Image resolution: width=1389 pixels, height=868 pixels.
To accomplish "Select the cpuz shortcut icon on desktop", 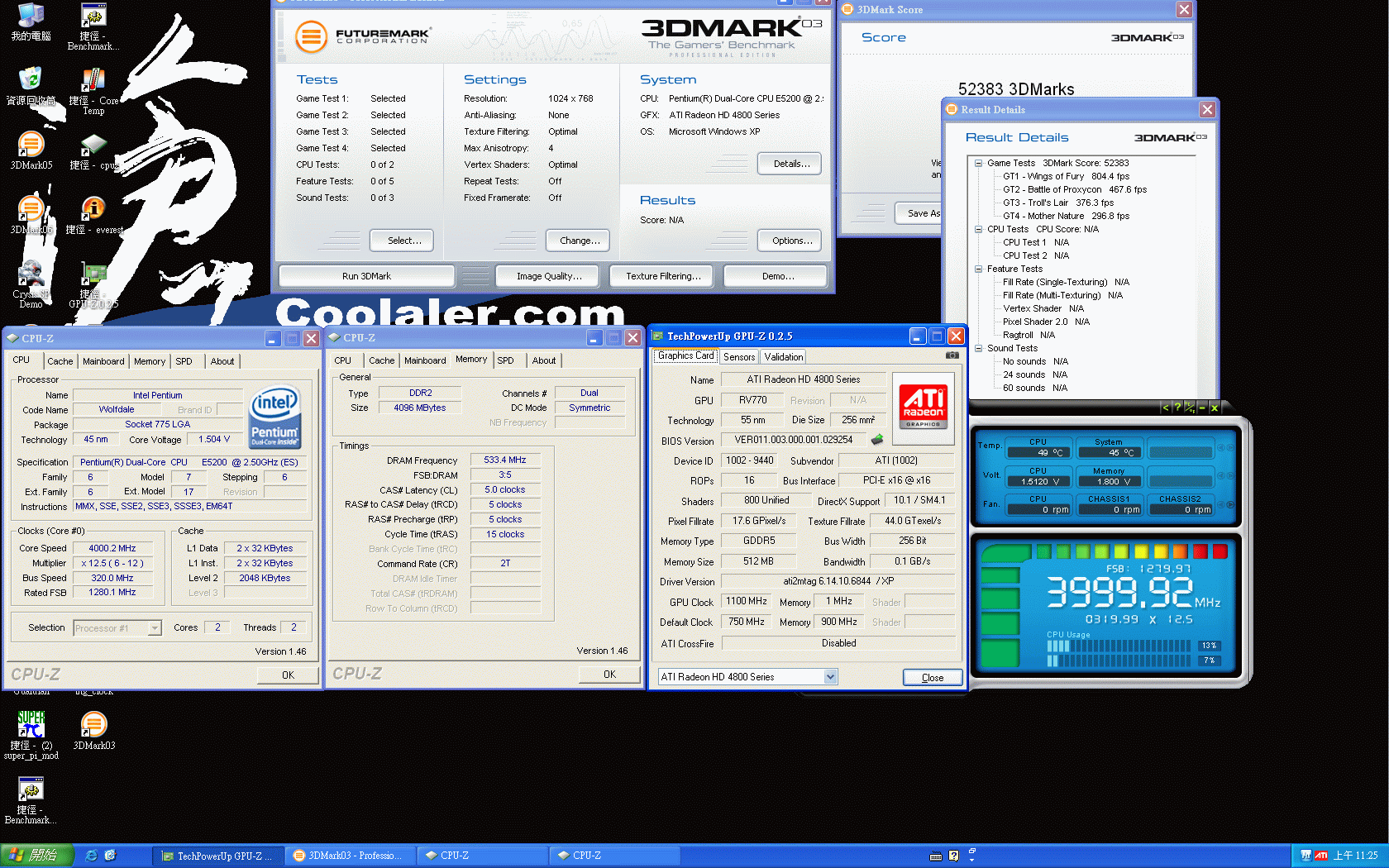I will [93, 150].
